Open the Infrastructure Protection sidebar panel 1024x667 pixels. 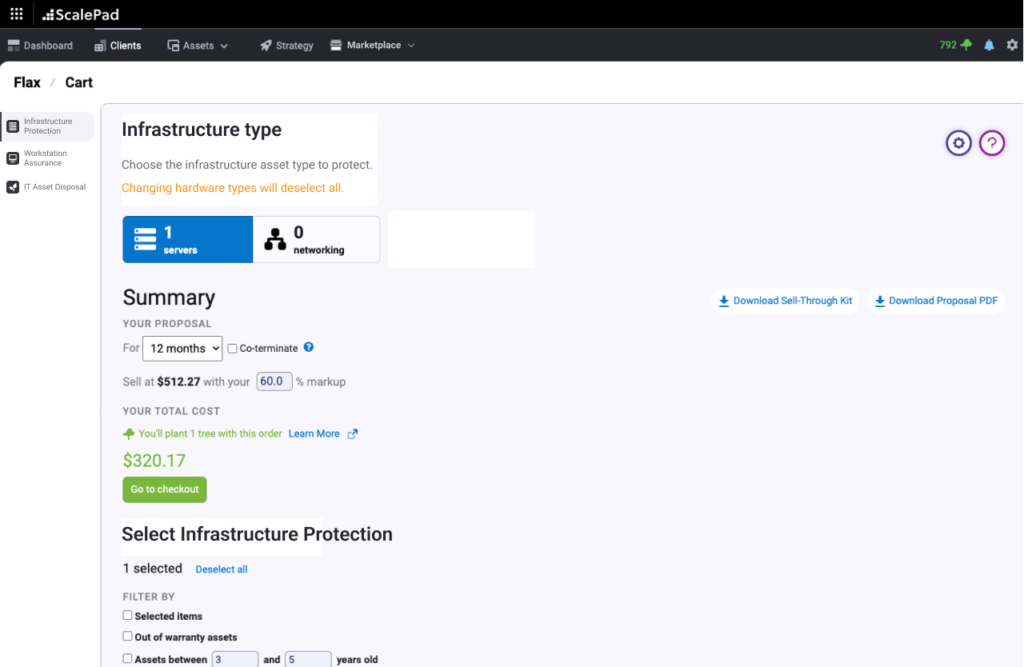click(x=47, y=126)
